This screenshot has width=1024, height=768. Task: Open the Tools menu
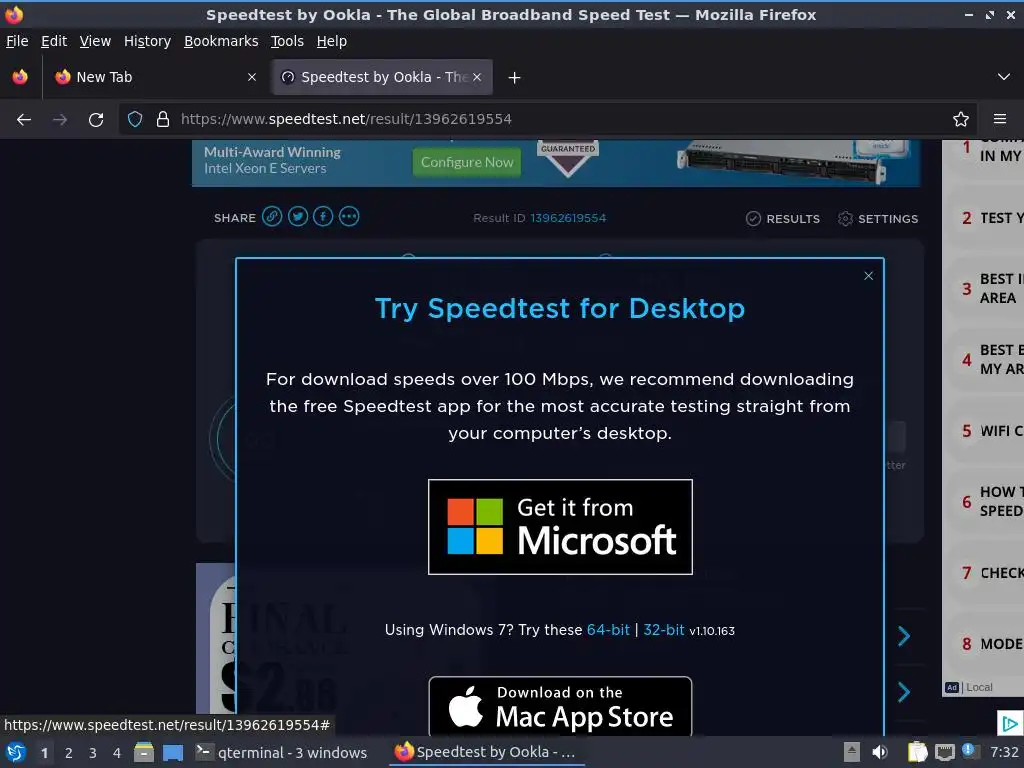287,41
